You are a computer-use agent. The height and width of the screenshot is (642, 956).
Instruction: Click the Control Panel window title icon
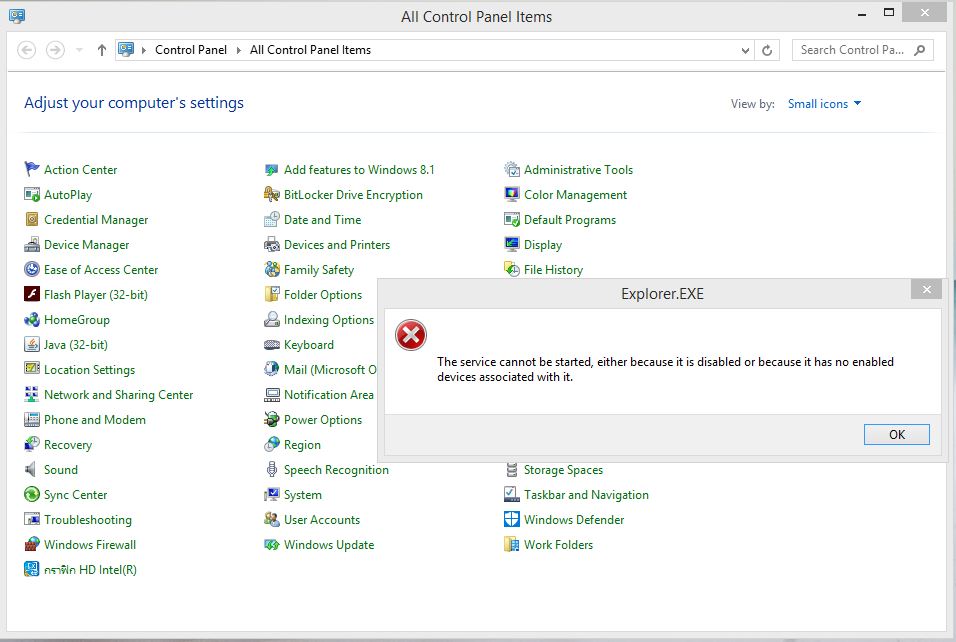(17, 16)
